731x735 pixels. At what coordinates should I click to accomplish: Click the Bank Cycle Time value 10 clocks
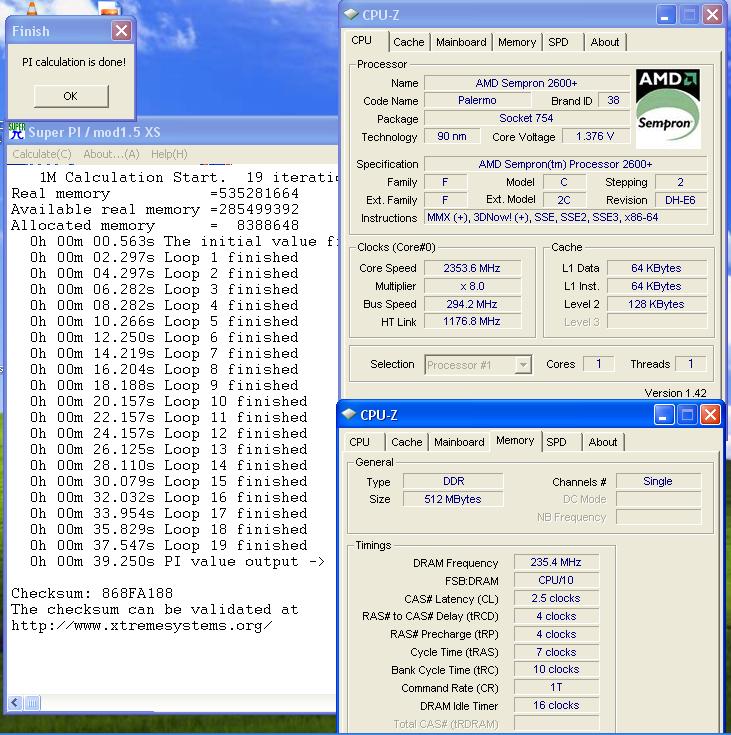click(x=556, y=669)
